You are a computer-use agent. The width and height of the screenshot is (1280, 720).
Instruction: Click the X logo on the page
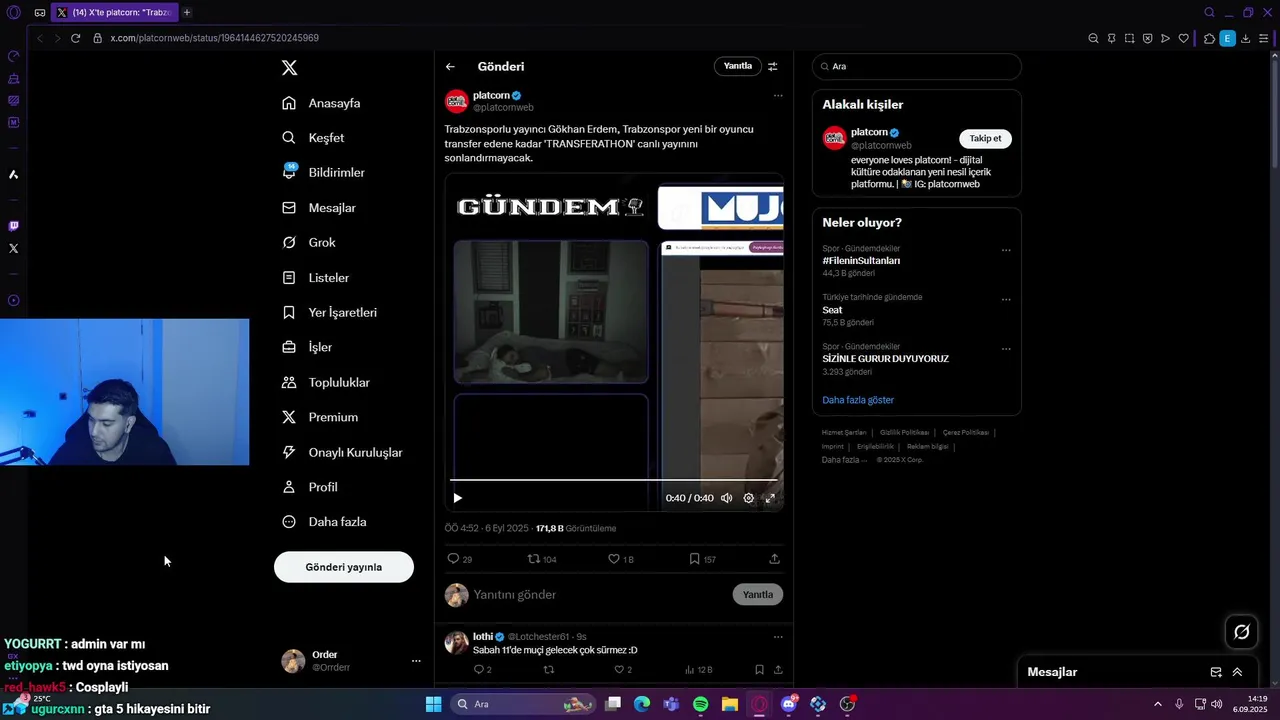(x=289, y=68)
